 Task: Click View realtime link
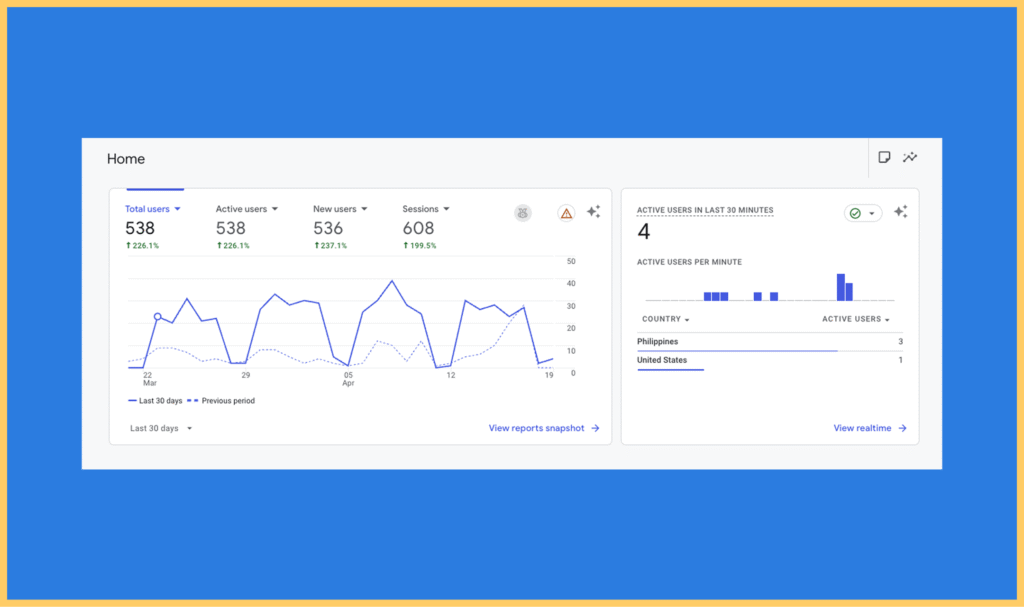[870, 429]
